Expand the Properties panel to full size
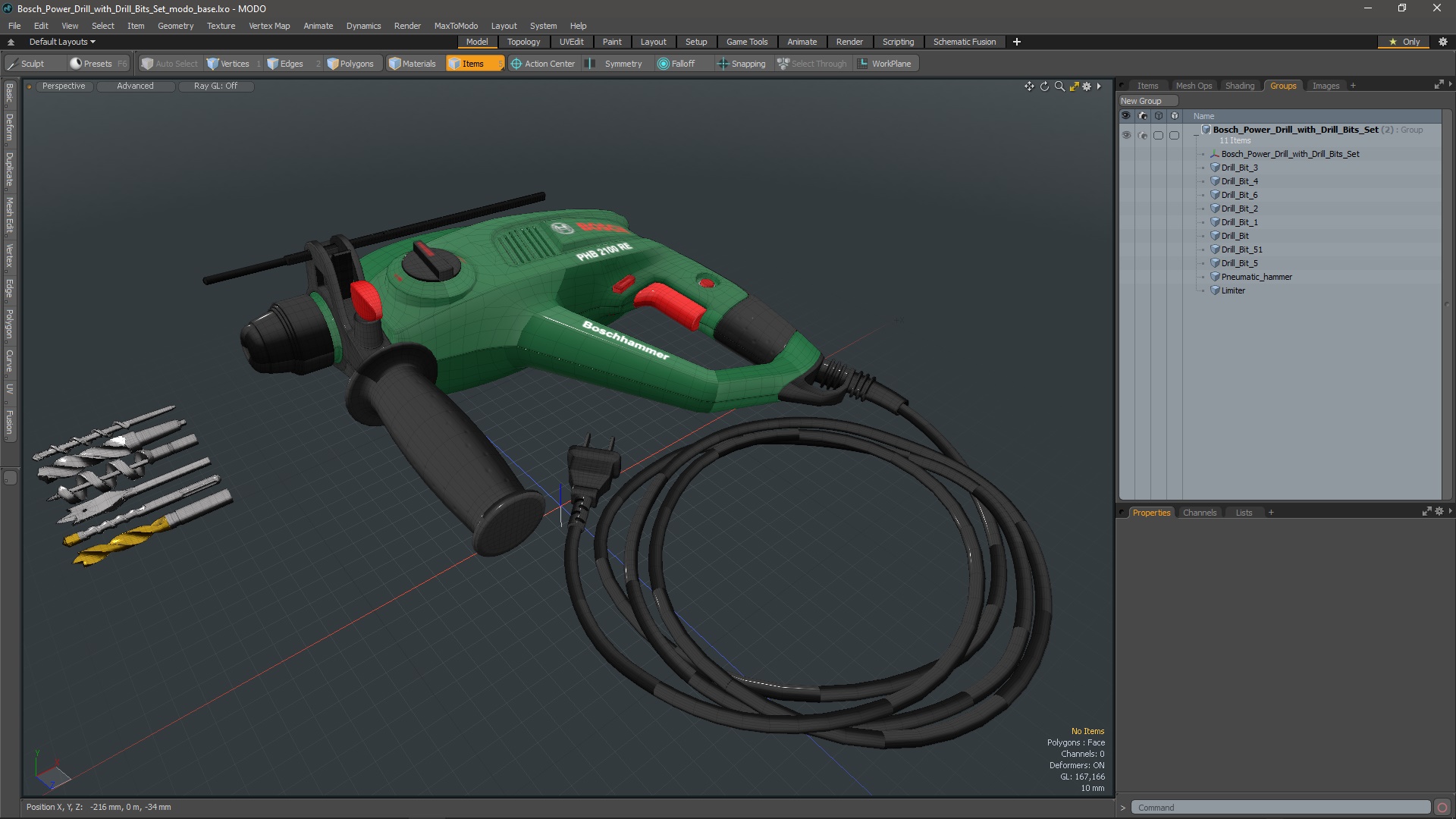Image resolution: width=1456 pixels, height=819 pixels. pyautogui.click(x=1426, y=512)
